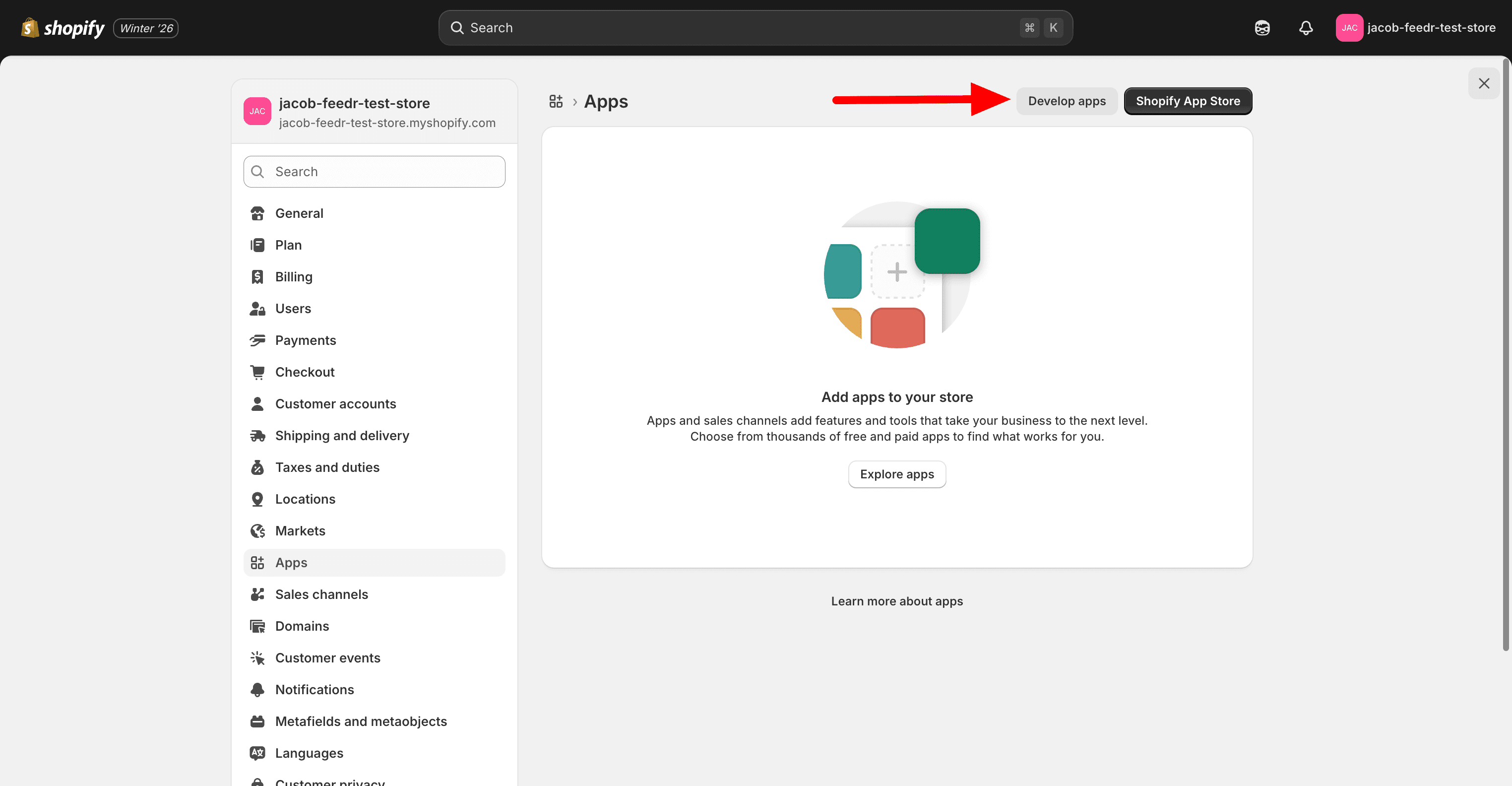Viewport: 1512px width, 786px height.
Task: Click the Markets globe icon
Action: tap(257, 530)
